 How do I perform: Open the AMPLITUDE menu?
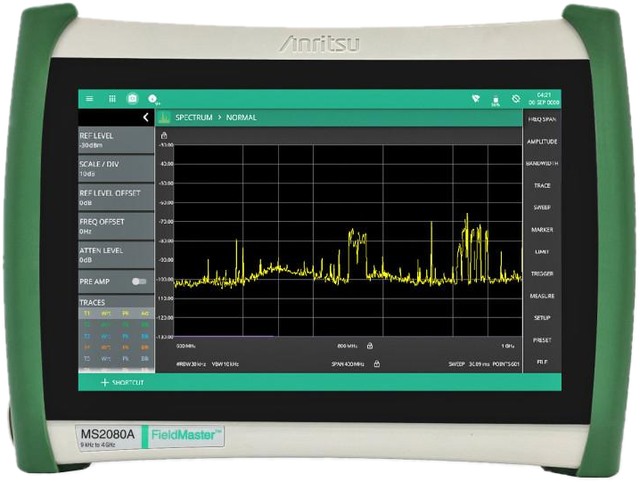tap(542, 142)
